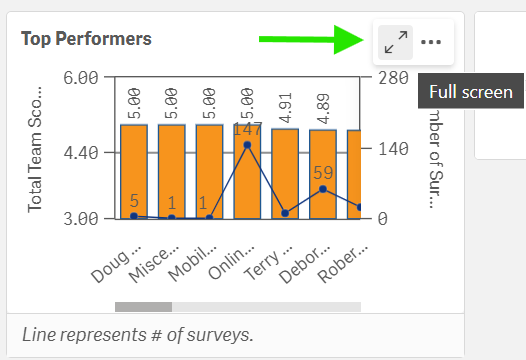Click the Top Performers chart title
The image size is (526, 360).
click(86, 39)
